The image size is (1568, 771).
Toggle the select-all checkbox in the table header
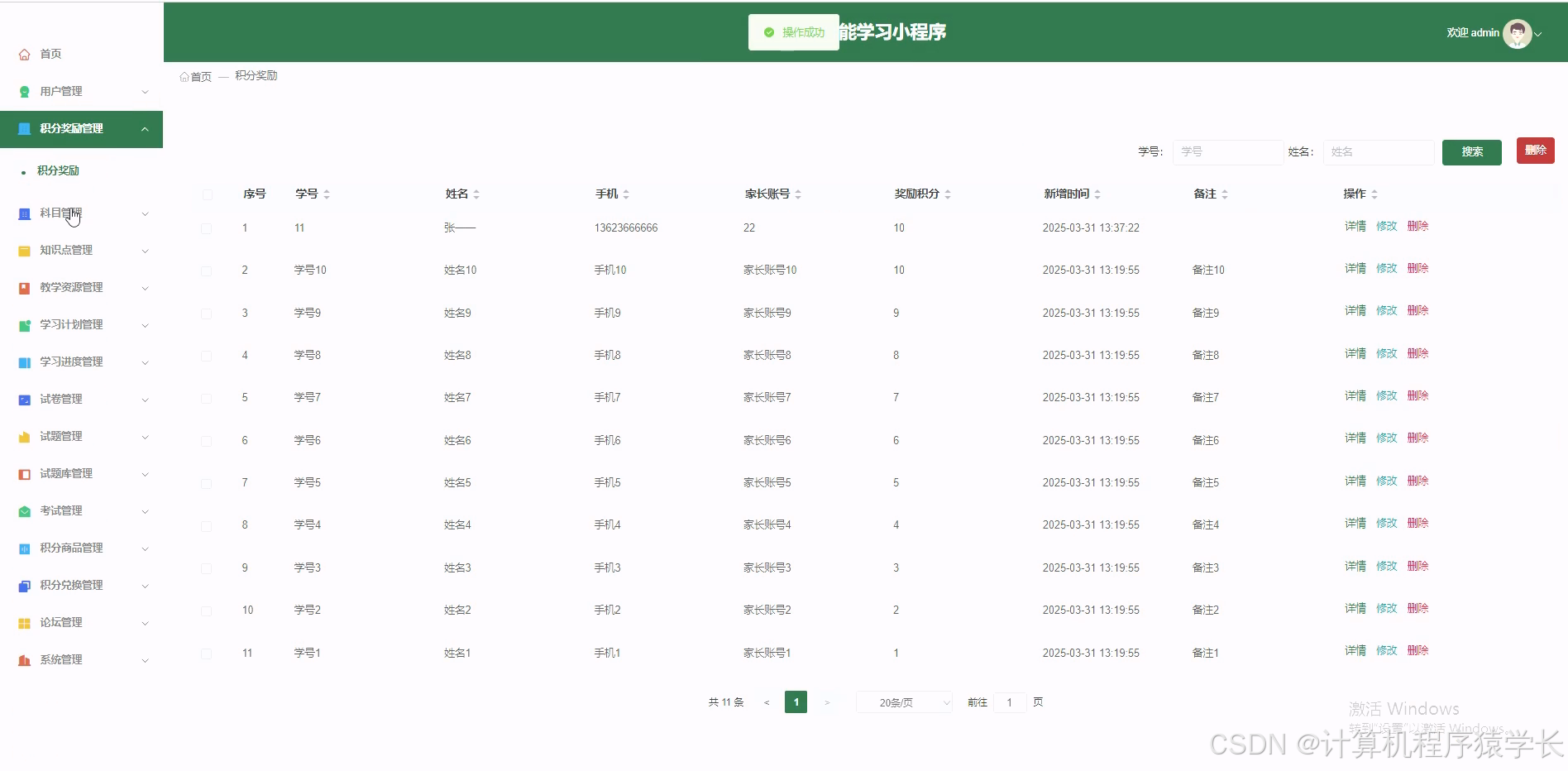[207, 194]
